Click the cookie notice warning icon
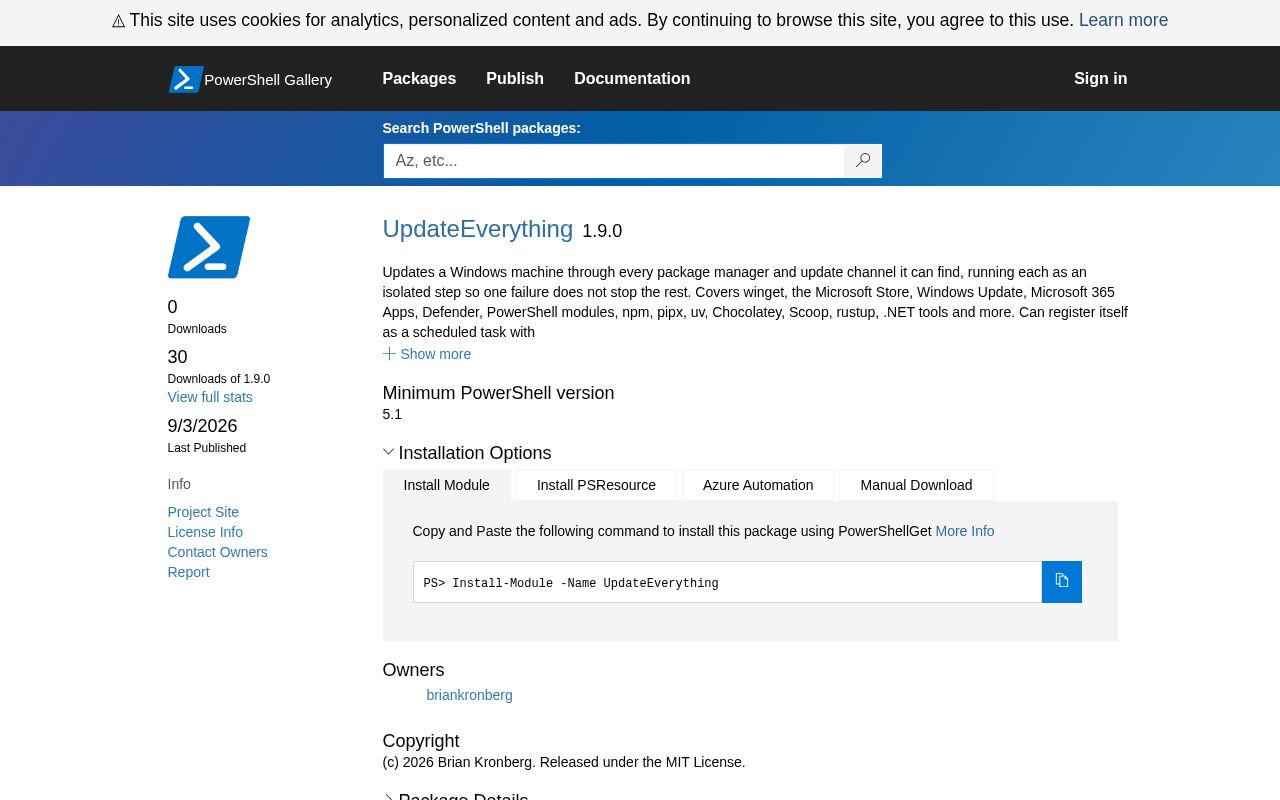 pos(118,21)
